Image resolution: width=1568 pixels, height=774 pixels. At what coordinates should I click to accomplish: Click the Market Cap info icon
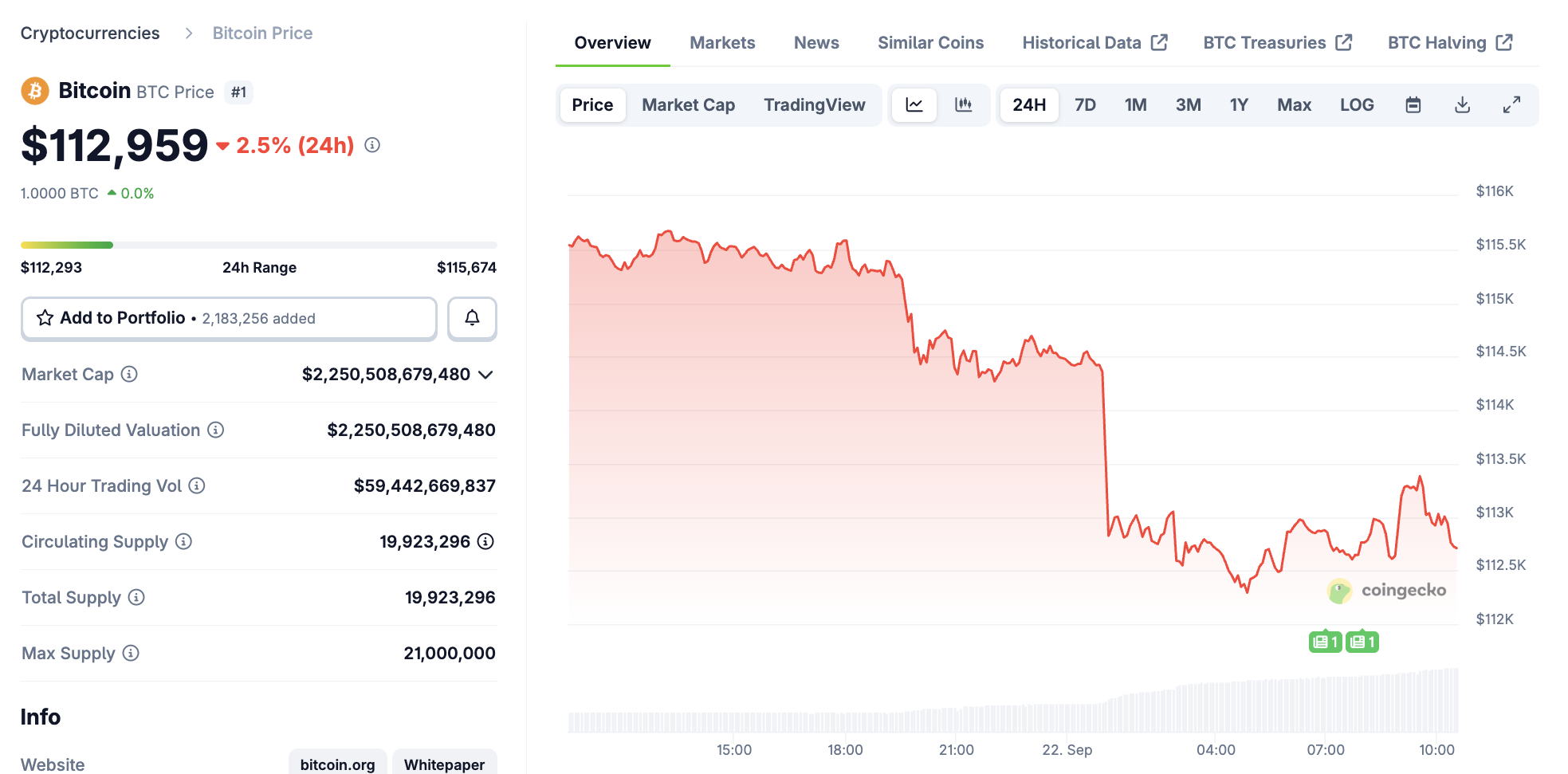point(129,374)
